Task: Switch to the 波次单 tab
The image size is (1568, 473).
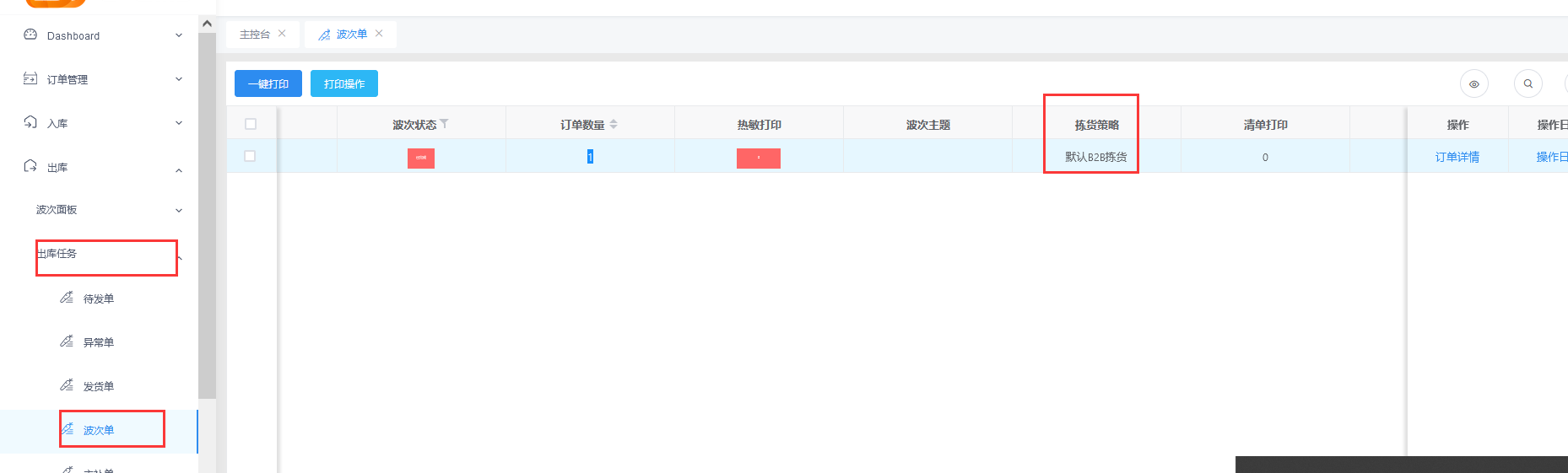Action: [352, 35]
